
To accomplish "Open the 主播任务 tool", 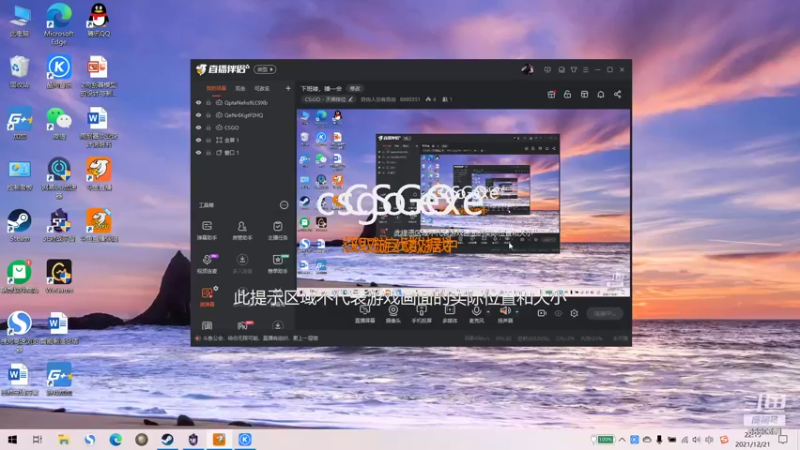I will point(278,230).
